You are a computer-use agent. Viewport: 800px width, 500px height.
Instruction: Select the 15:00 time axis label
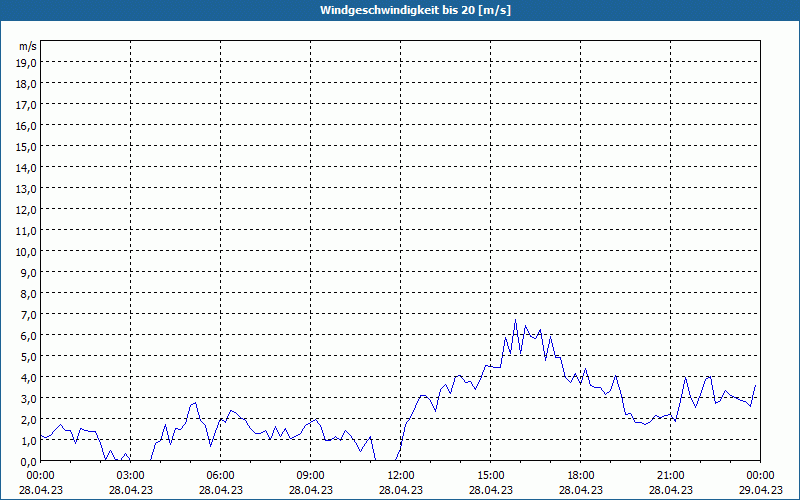pos(491,475)
